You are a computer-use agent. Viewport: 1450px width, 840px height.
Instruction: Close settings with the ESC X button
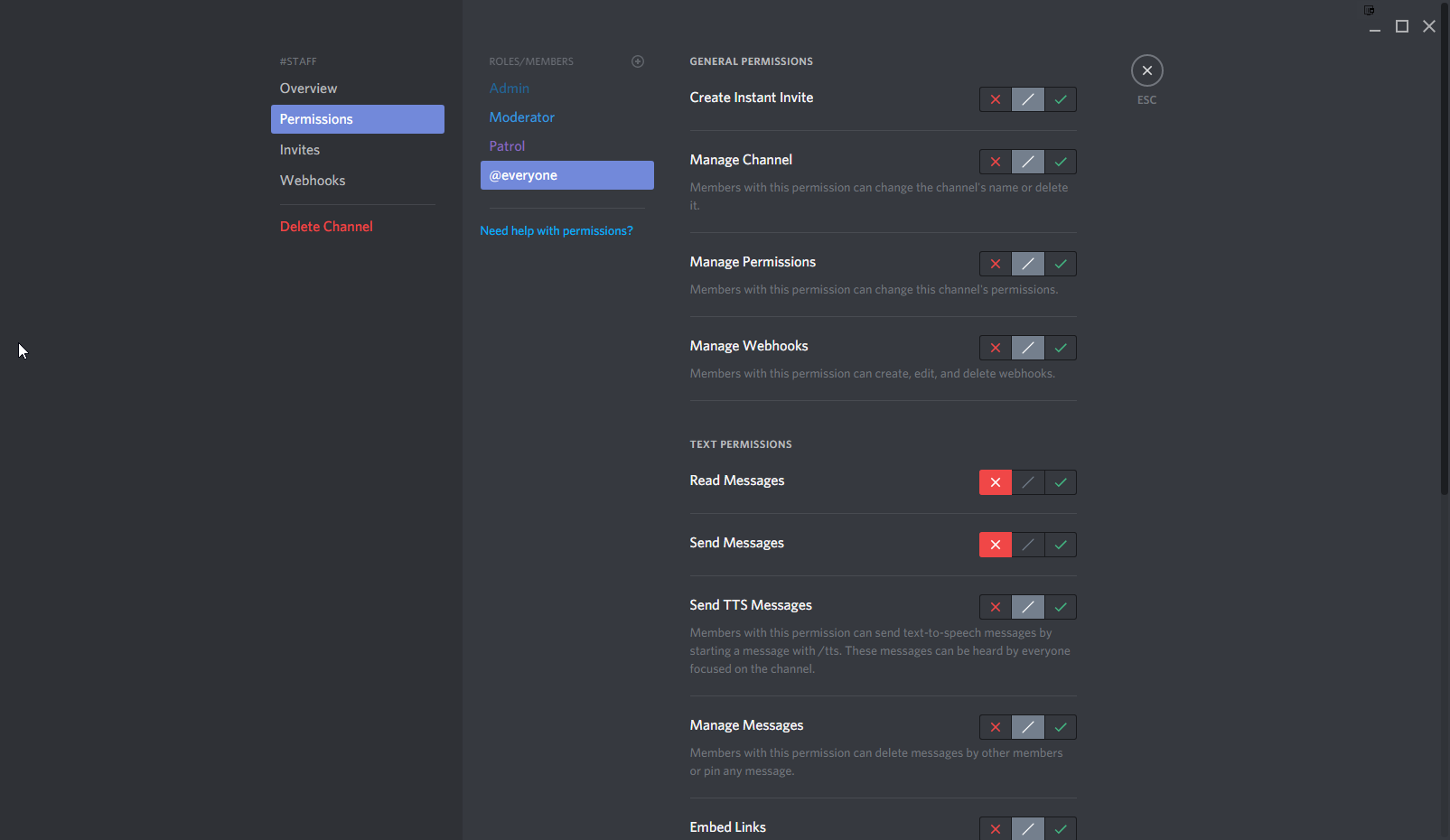[1146, 70]
